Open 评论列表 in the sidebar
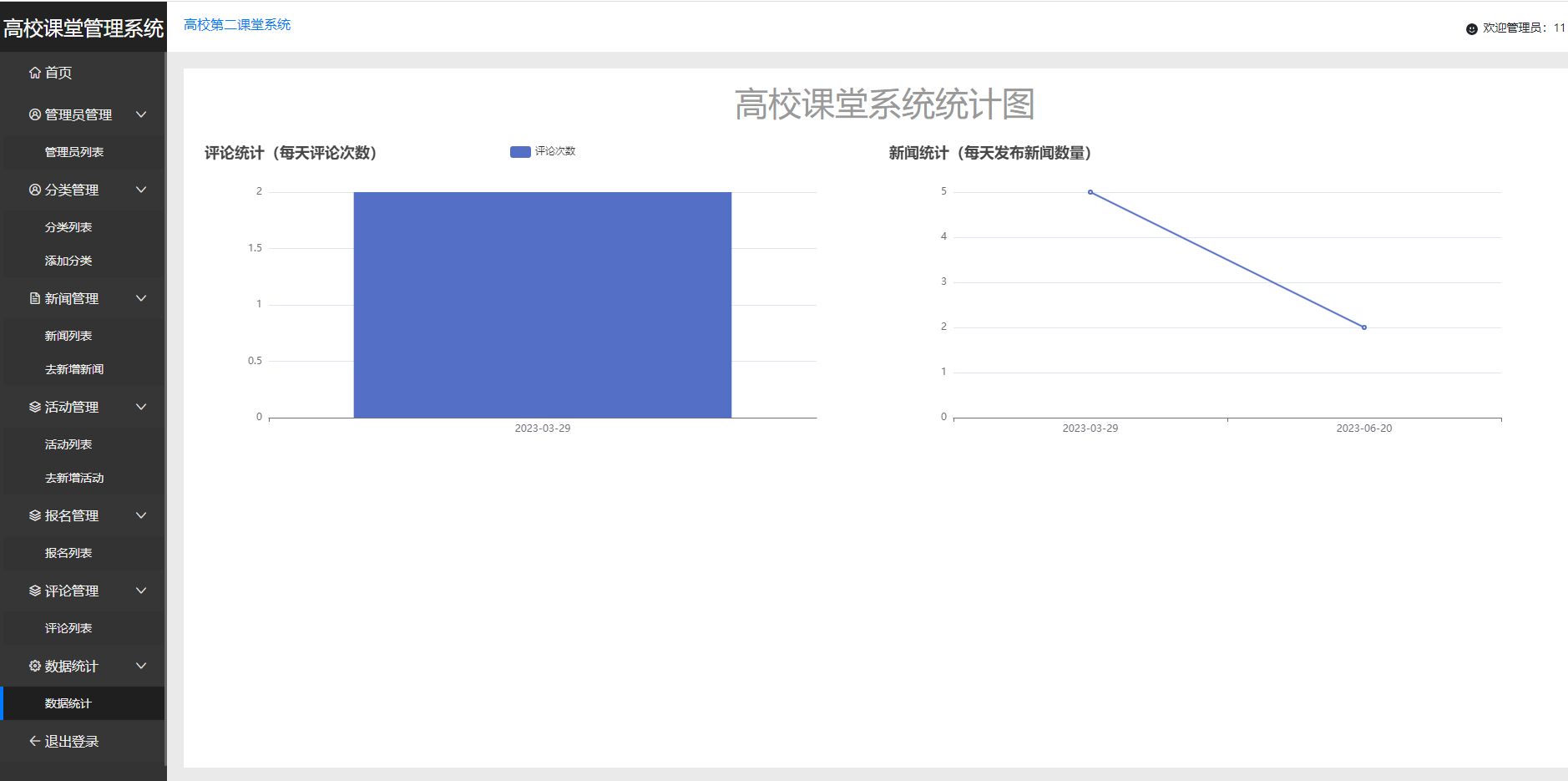Viewport: 1568px width, 781px height. pos(83,628)
